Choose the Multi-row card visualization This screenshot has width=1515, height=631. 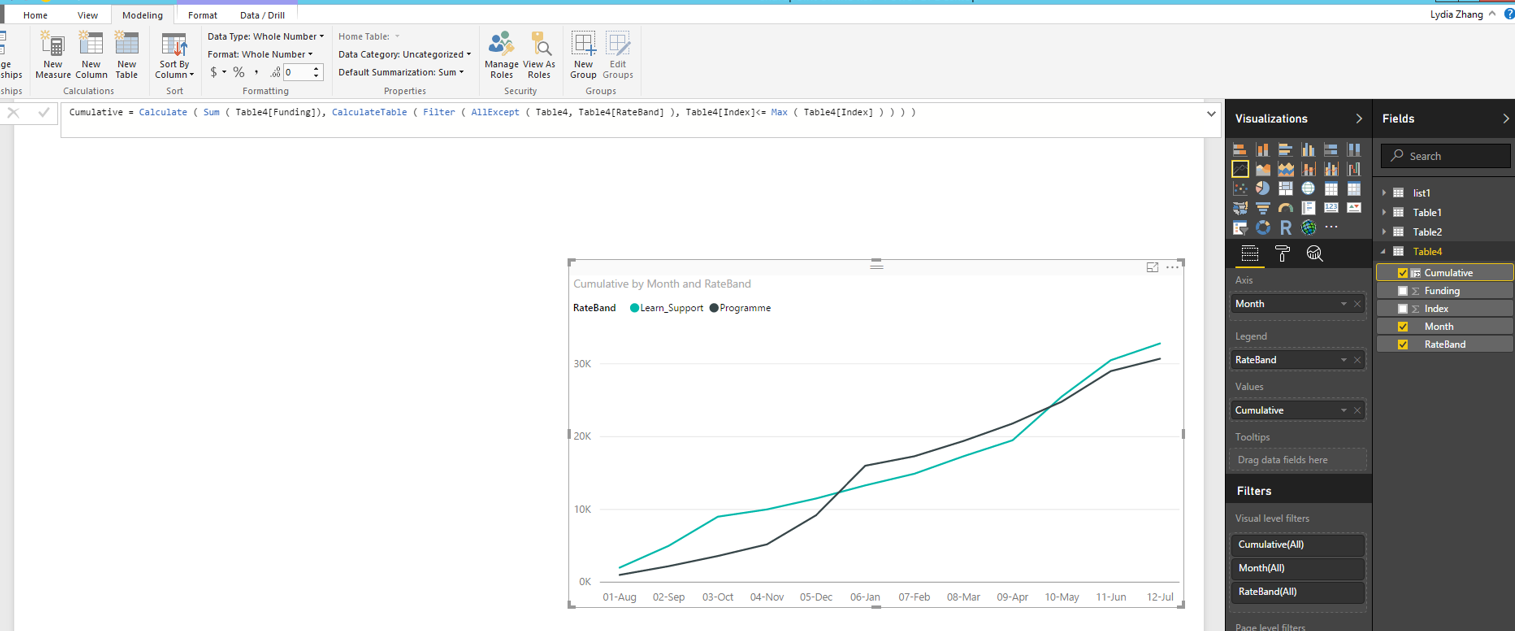1308,208
